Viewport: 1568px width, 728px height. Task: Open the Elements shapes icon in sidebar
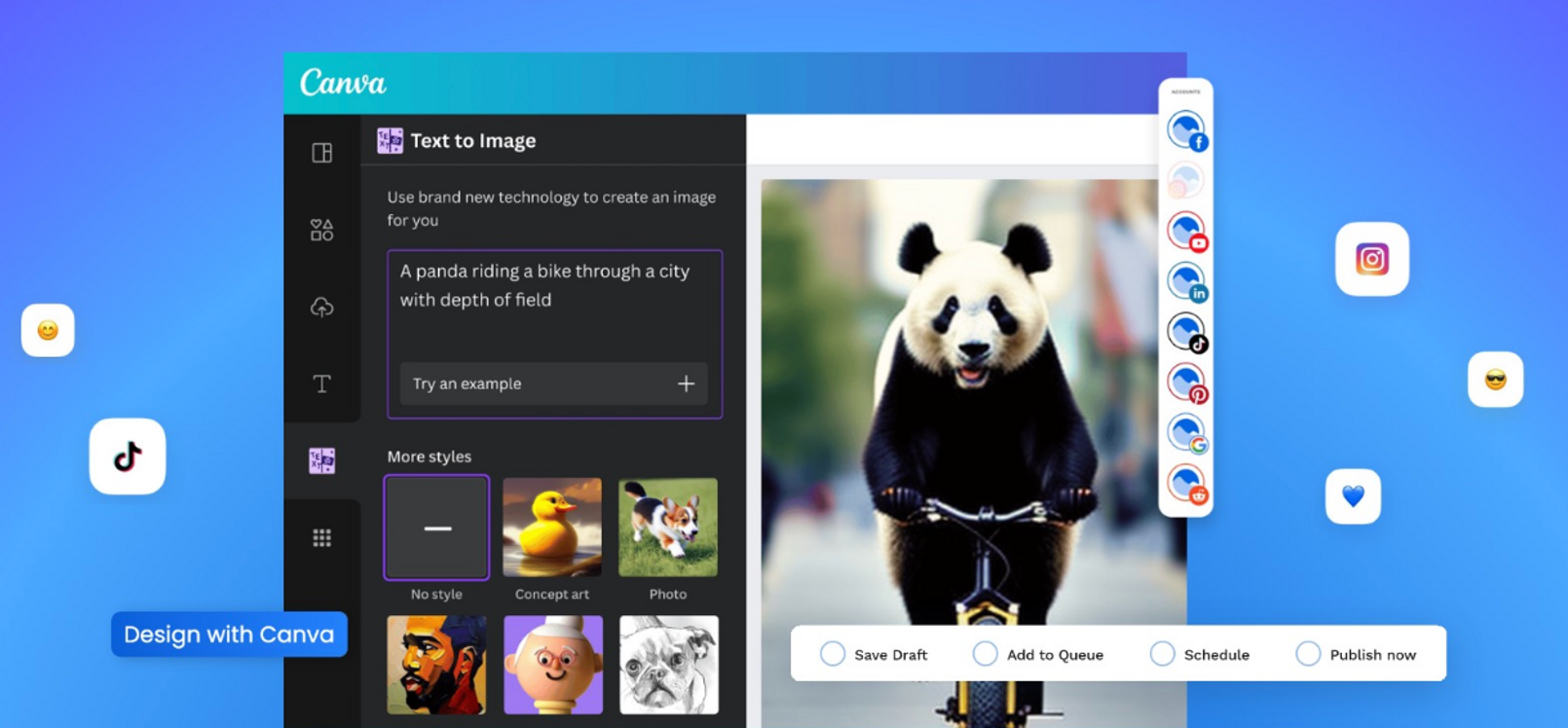[x=322, y=230]
